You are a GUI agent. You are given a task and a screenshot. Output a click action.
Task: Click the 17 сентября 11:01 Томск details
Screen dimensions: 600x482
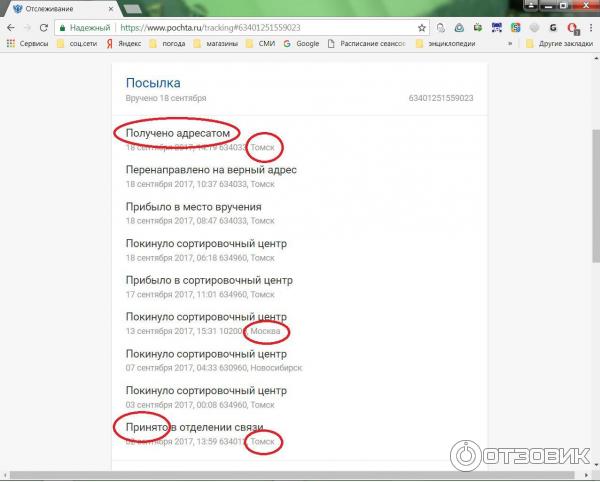click(x=200, y=295)
